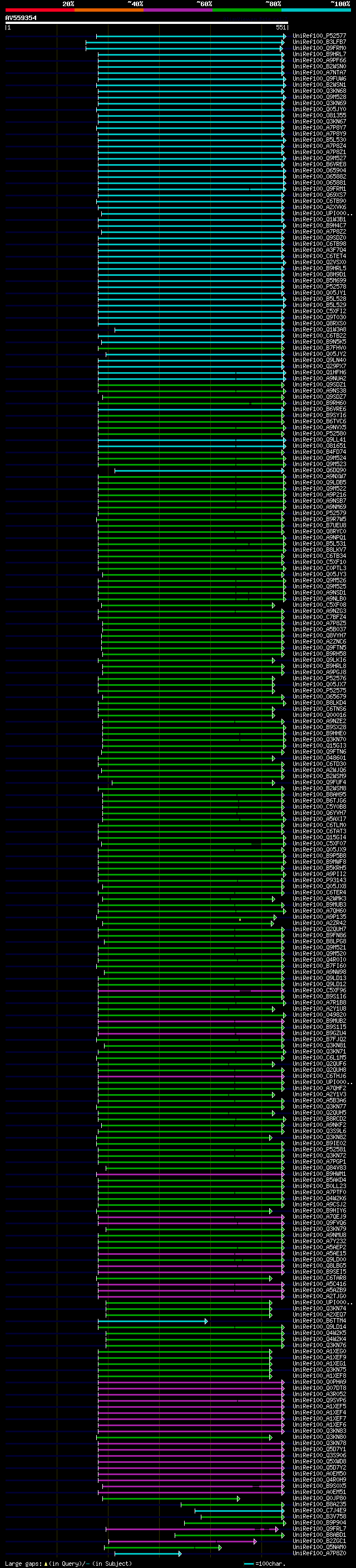Open last hit UniRef100_A7P8Z0
Viewport: 356px width, 1568px height.
pos(319,1553)
